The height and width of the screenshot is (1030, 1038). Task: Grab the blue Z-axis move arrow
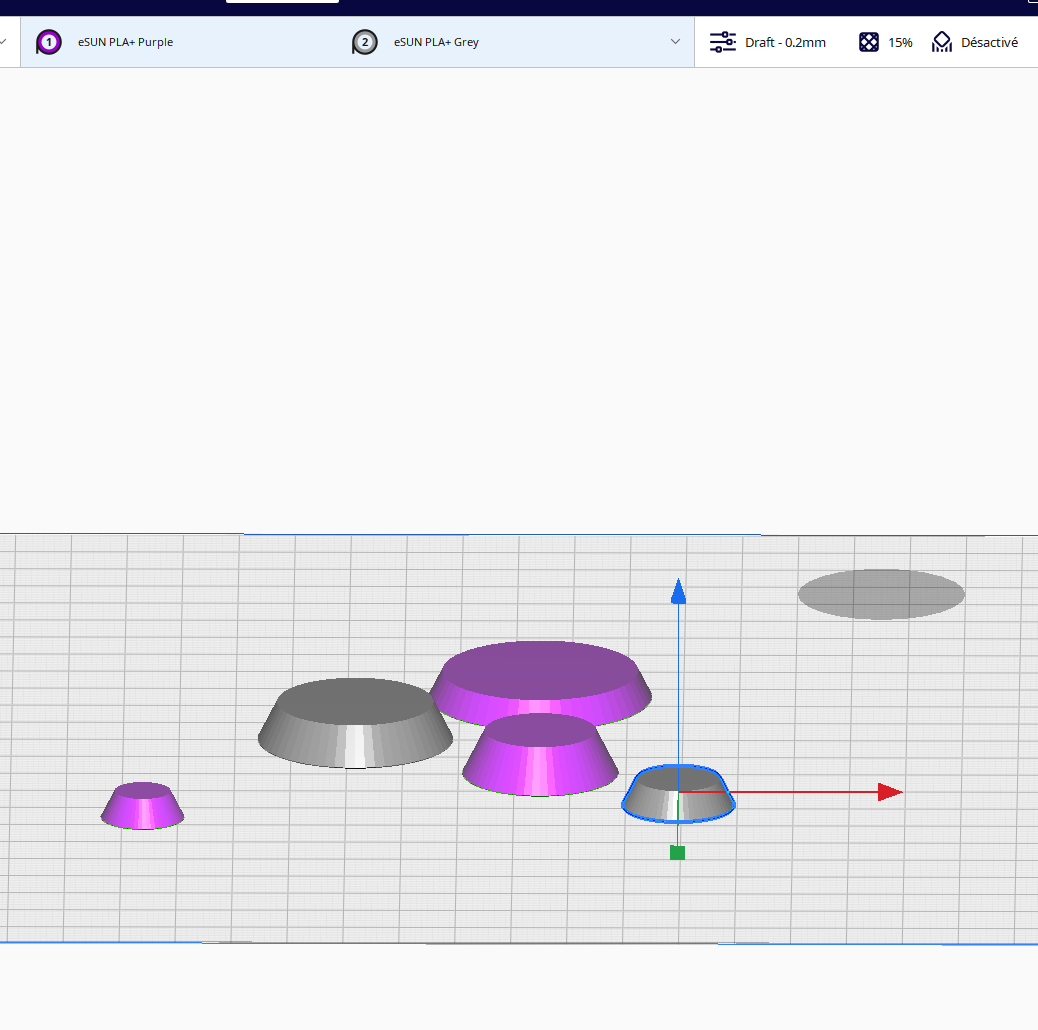[678, 592]
